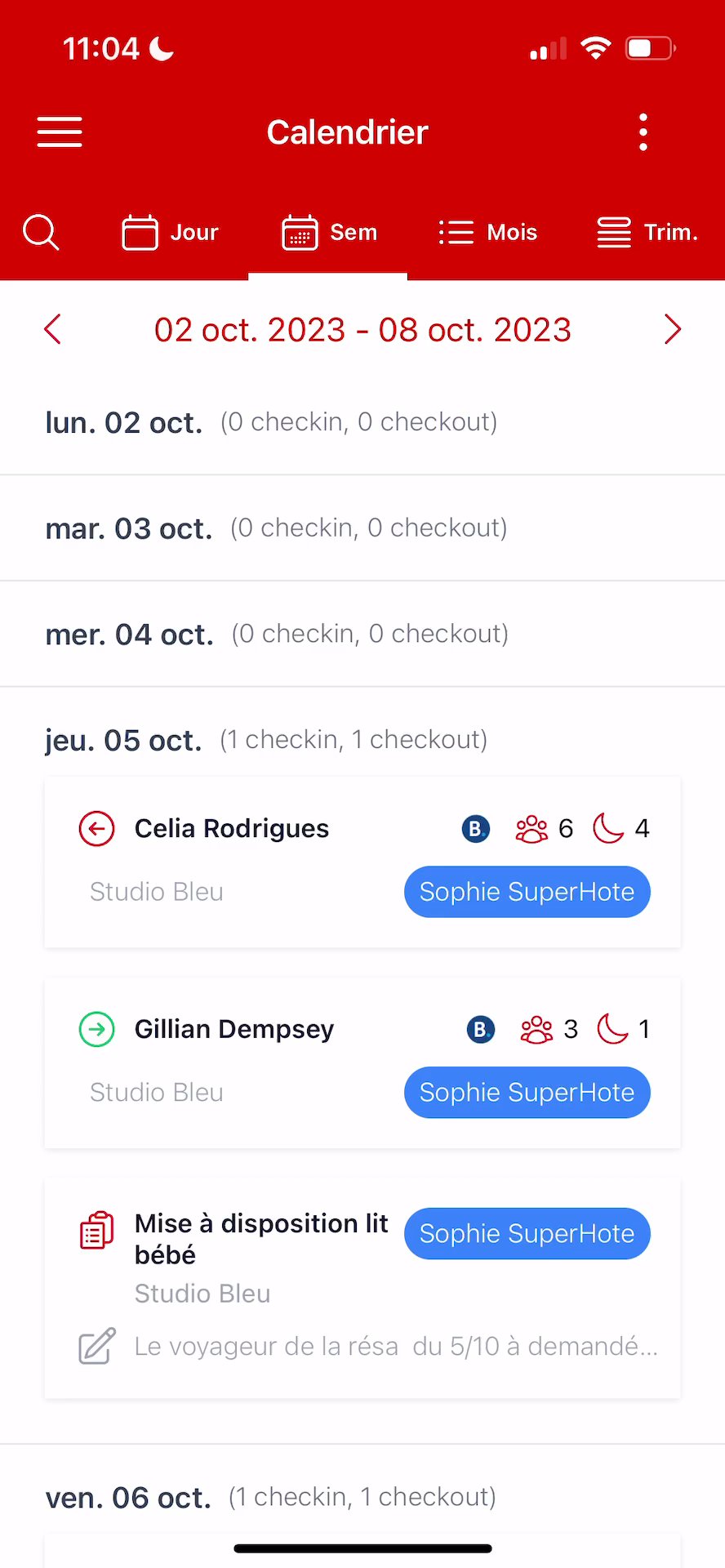Tap the guests icon on Gillian Dempsey's reservation
This screenshot has width=725, height=1568.
[x=536, y=1029]
